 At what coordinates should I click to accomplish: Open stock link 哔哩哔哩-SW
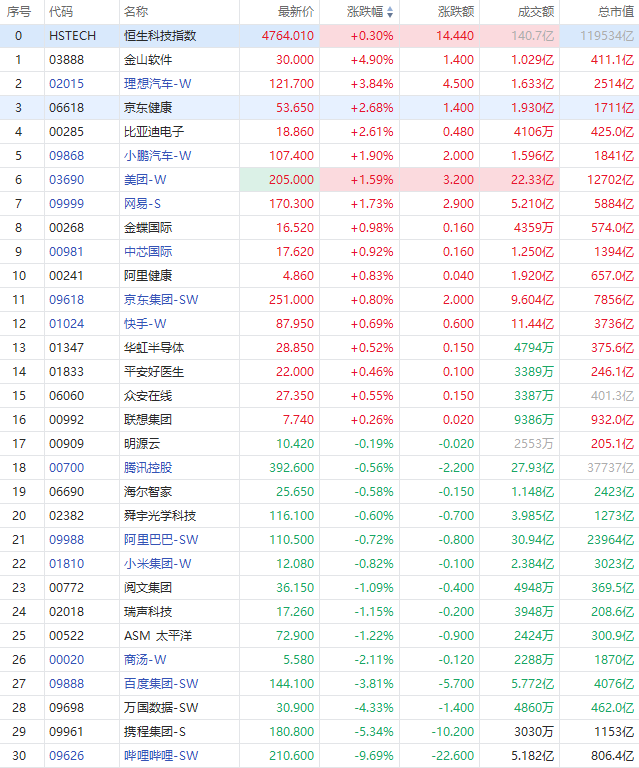click(x=161, y=756)
